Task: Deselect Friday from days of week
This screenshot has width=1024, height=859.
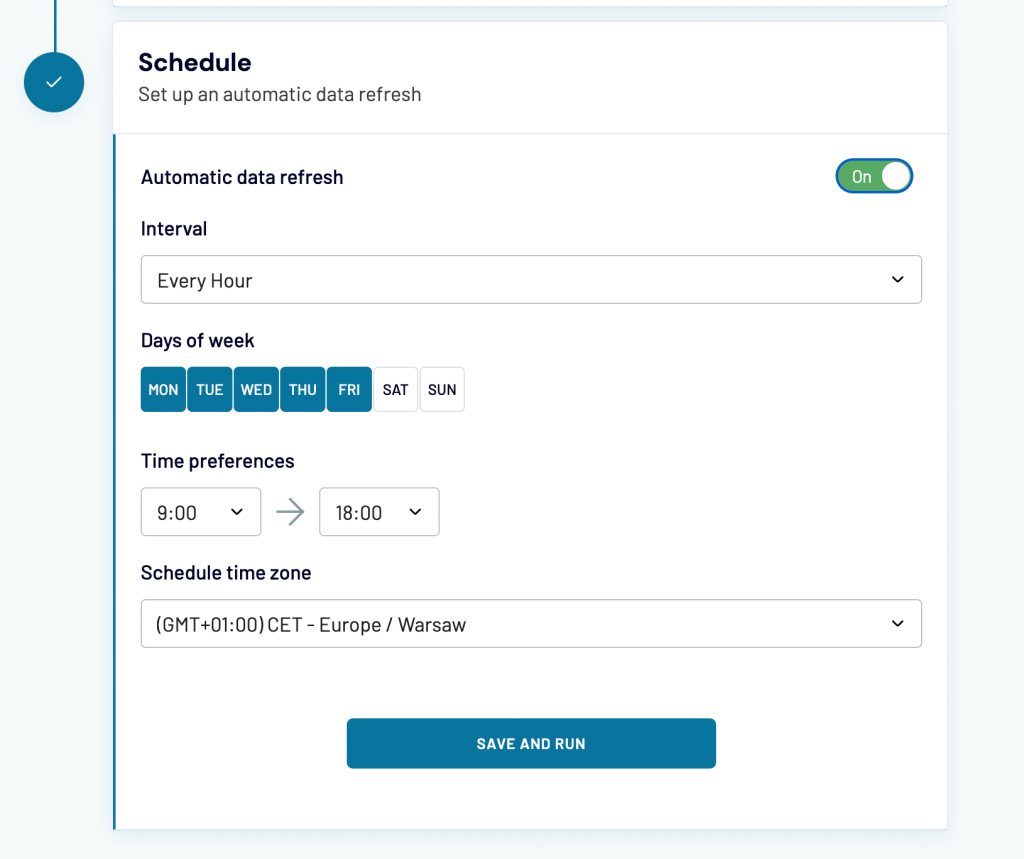Action: point(349,389)
